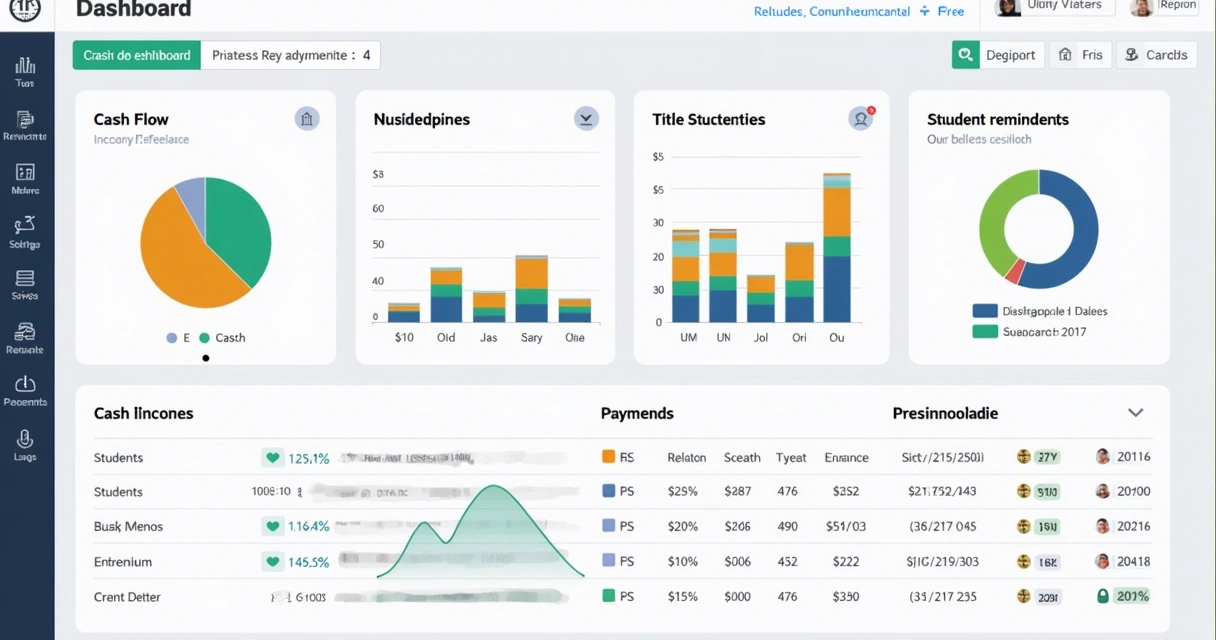Open the Pacennts panel via its sidebar icon
Viewport: 1216px width, 640px height.
click(27, 388)
